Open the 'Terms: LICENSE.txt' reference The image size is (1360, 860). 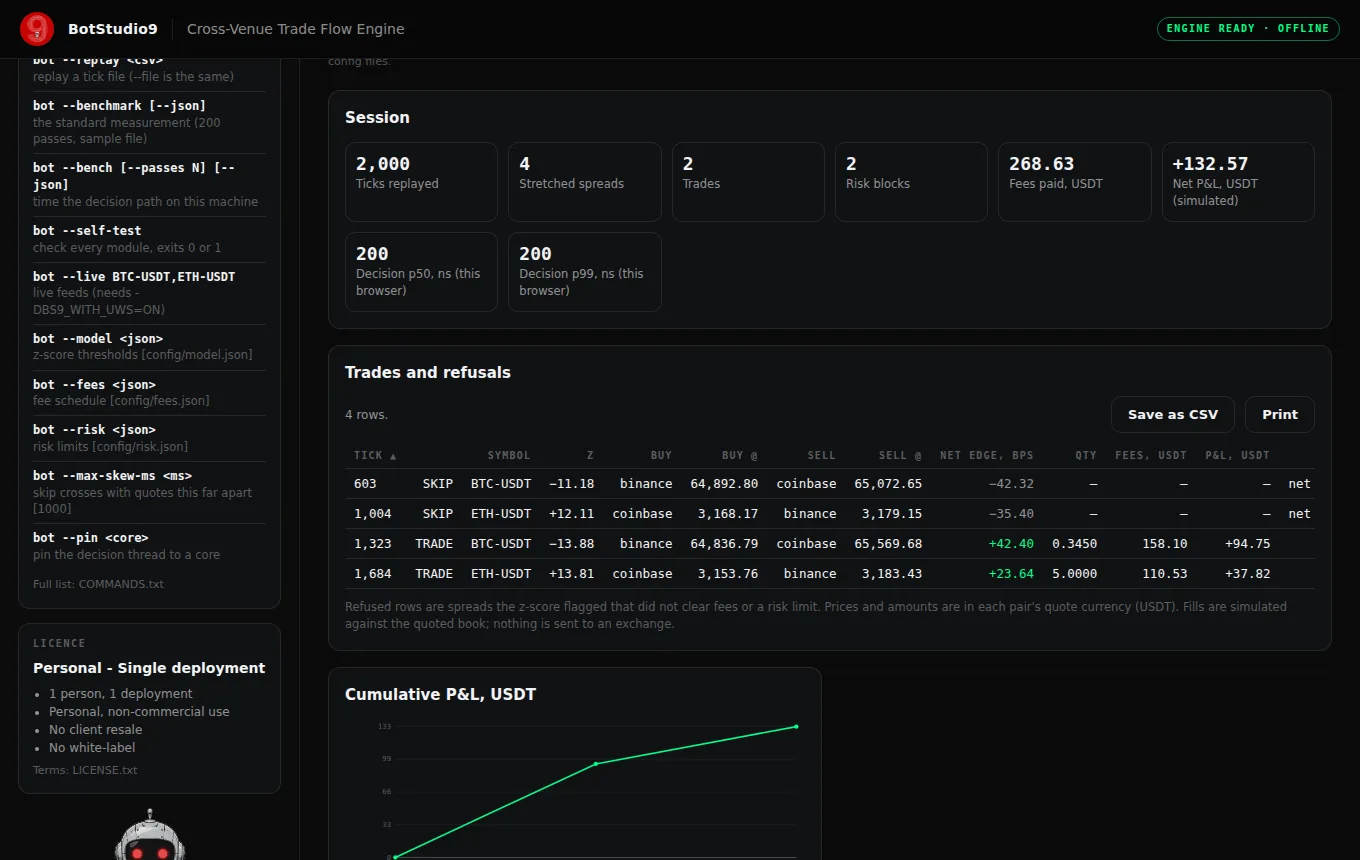tap(85, 770)
